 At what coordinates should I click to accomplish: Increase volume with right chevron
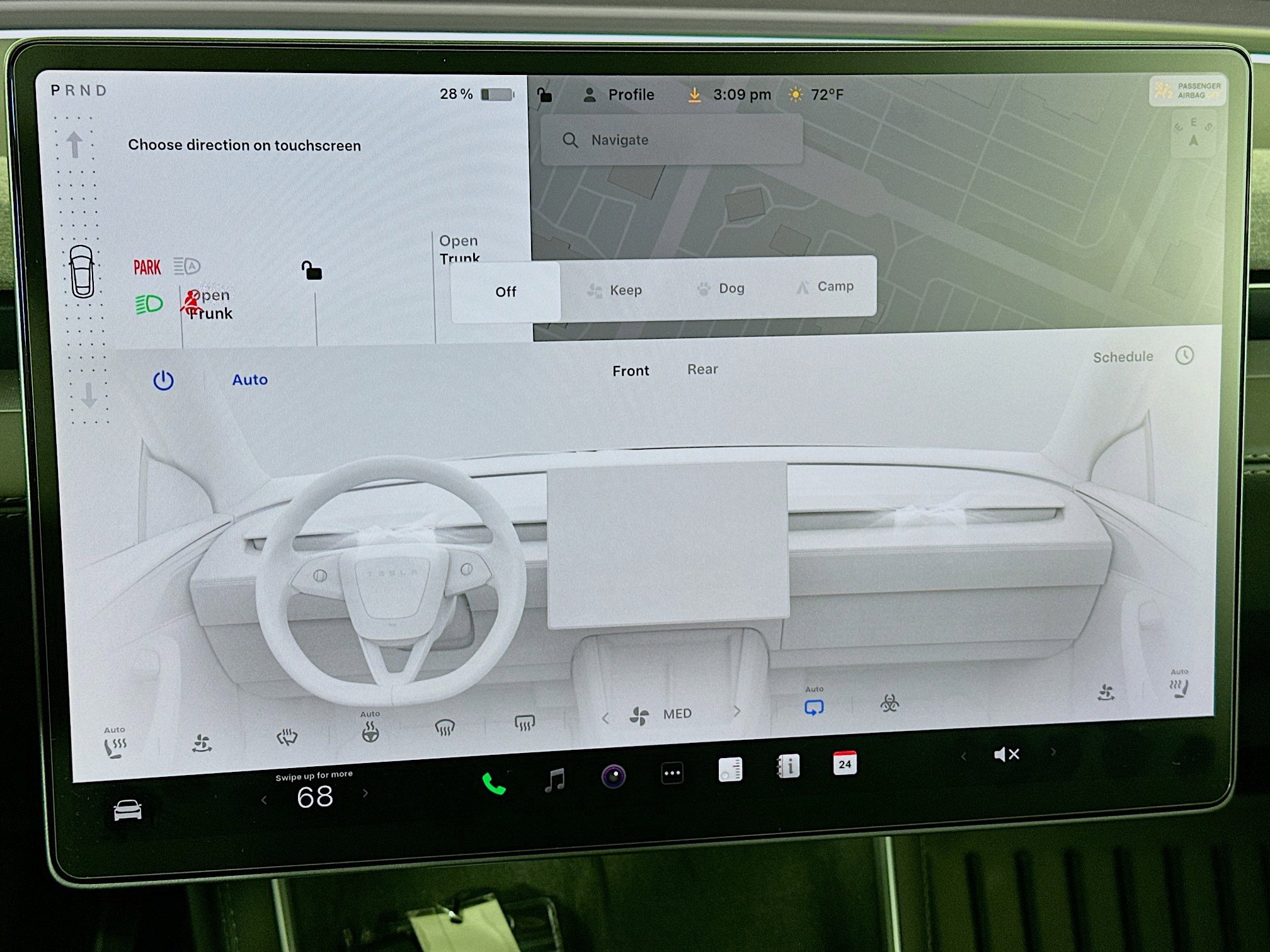(1053, 751)
